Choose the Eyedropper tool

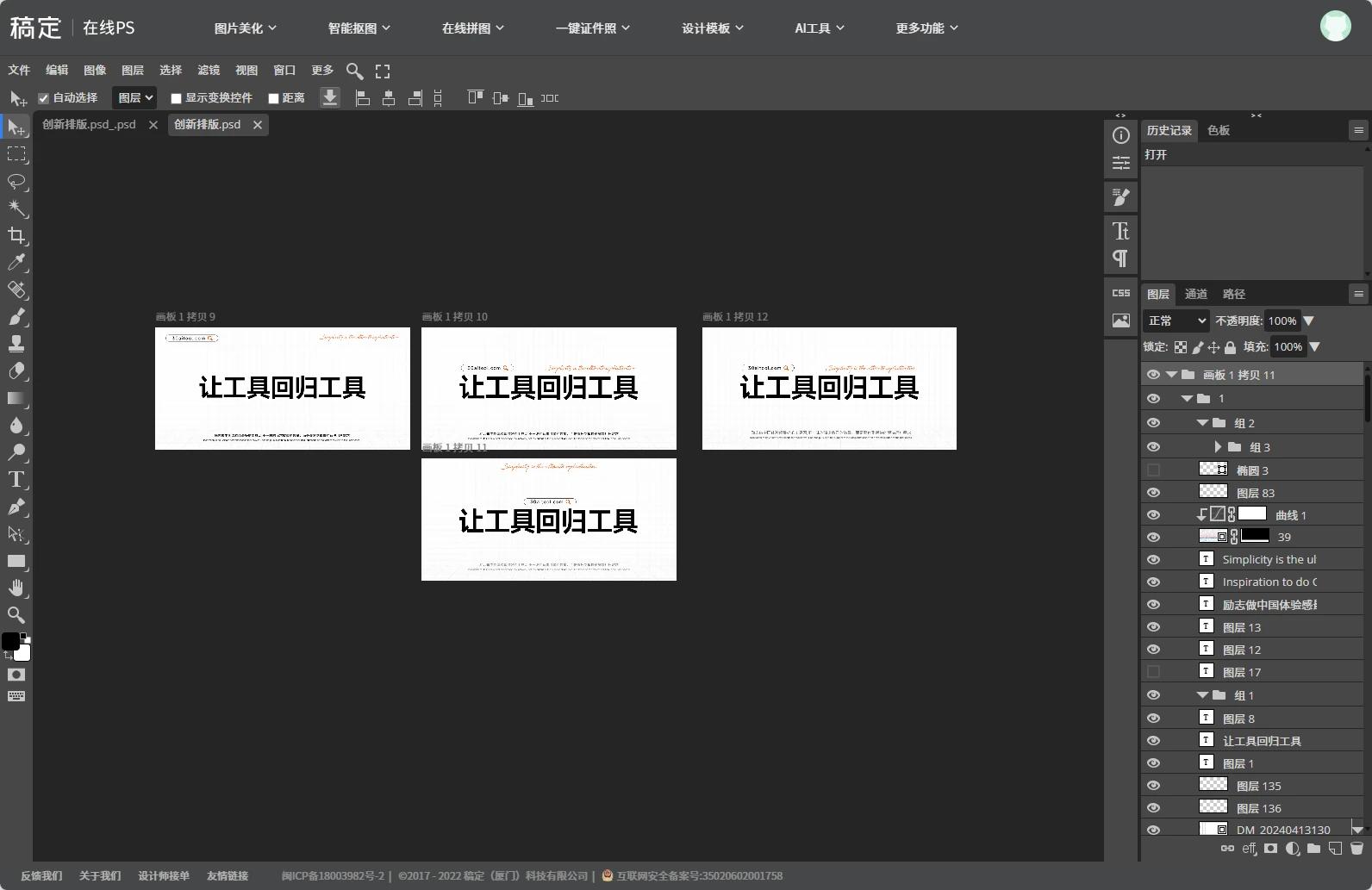(16, 263)
